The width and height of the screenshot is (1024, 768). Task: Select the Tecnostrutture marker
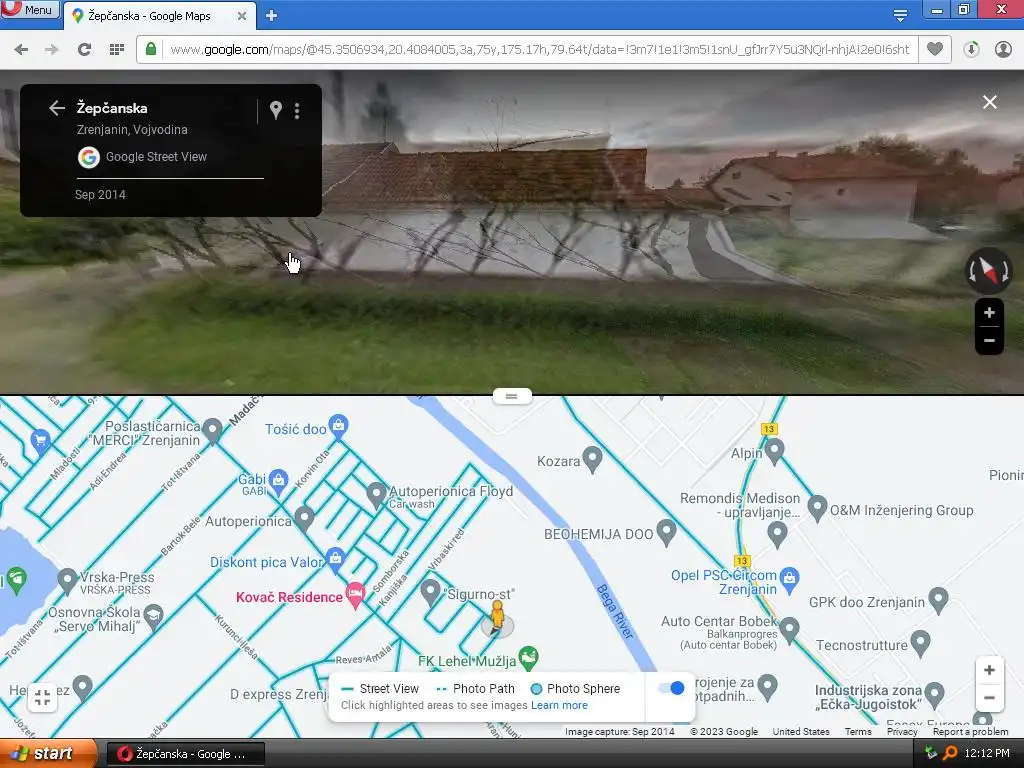point(920,643)
